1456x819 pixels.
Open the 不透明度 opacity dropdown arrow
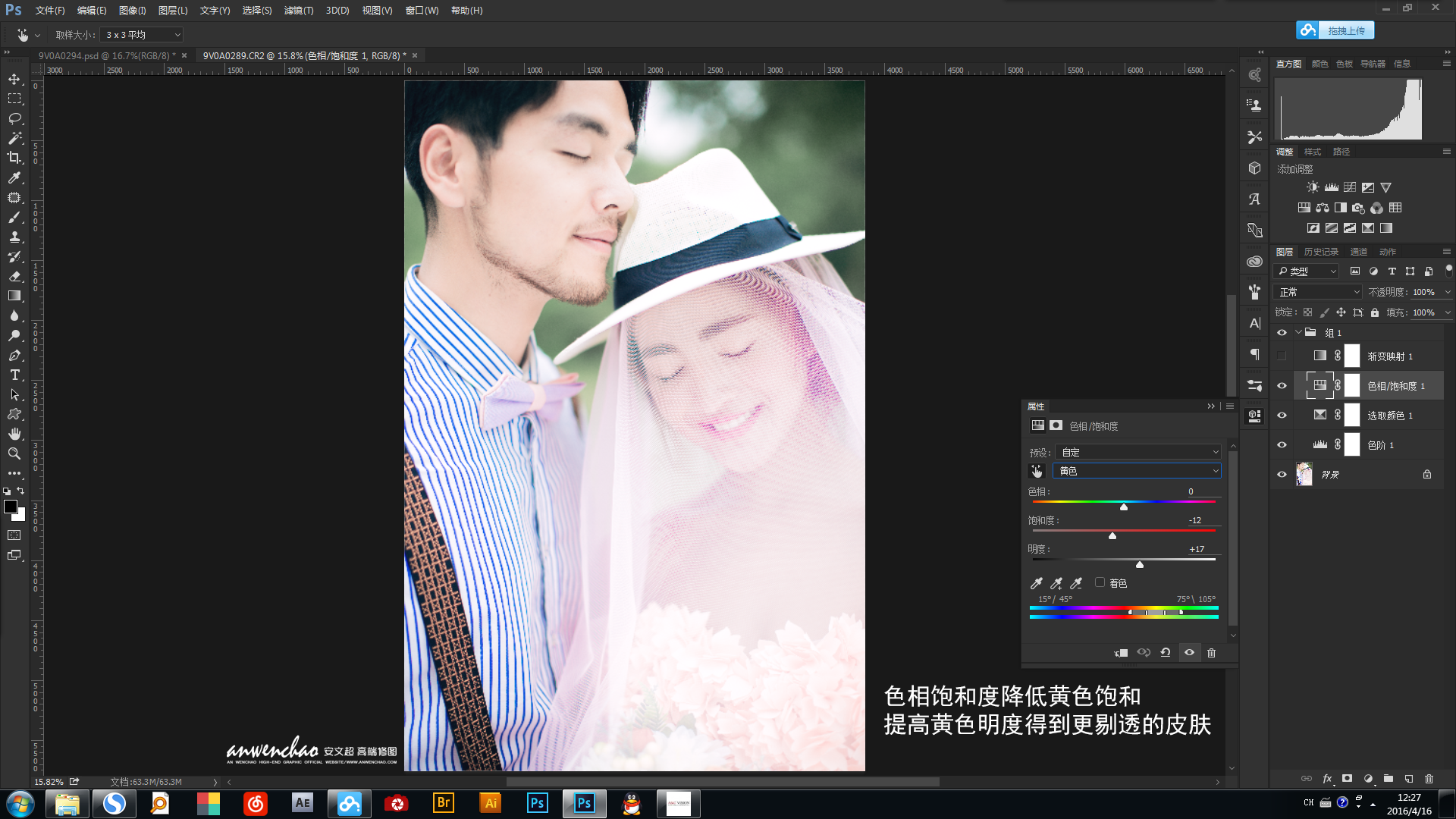click(x=1448, y=292)
